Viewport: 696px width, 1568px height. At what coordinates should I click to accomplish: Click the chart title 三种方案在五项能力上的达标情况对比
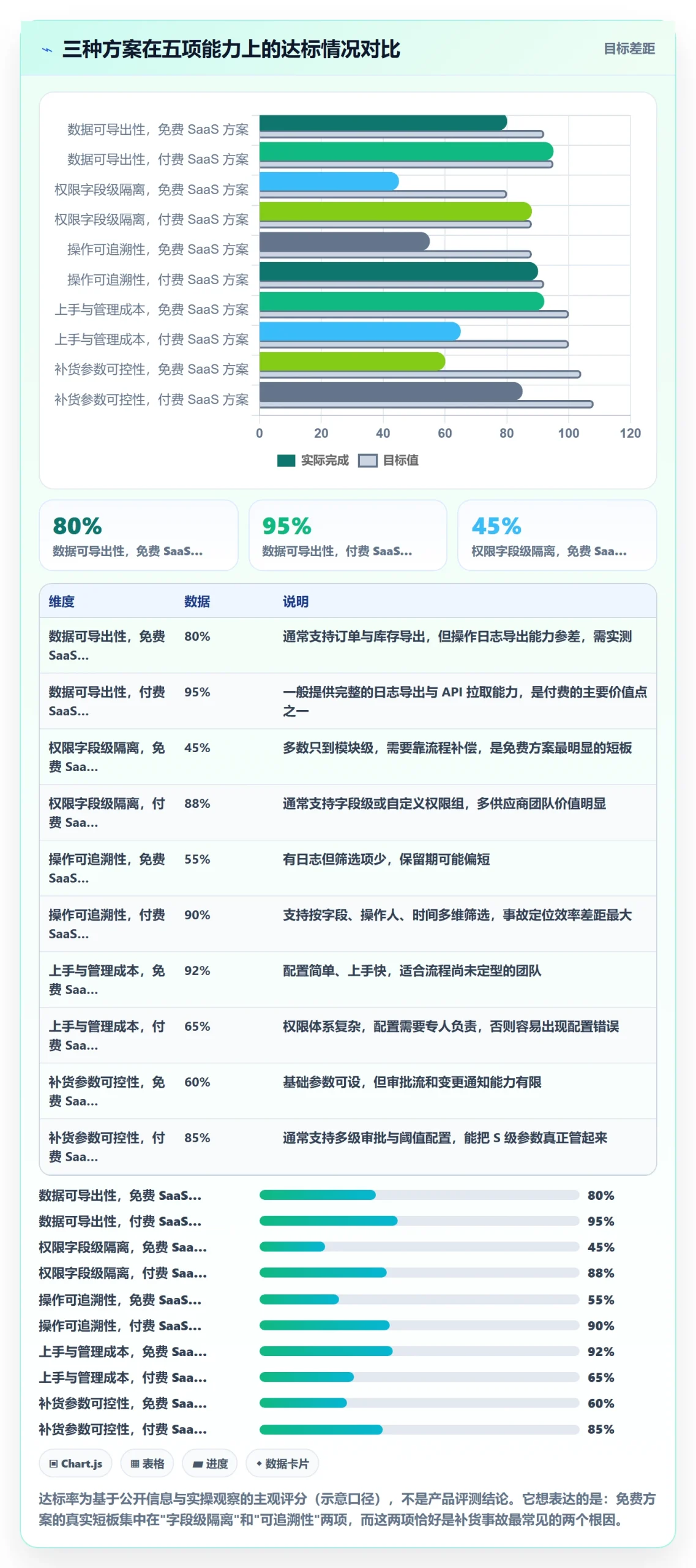[231, 49]
